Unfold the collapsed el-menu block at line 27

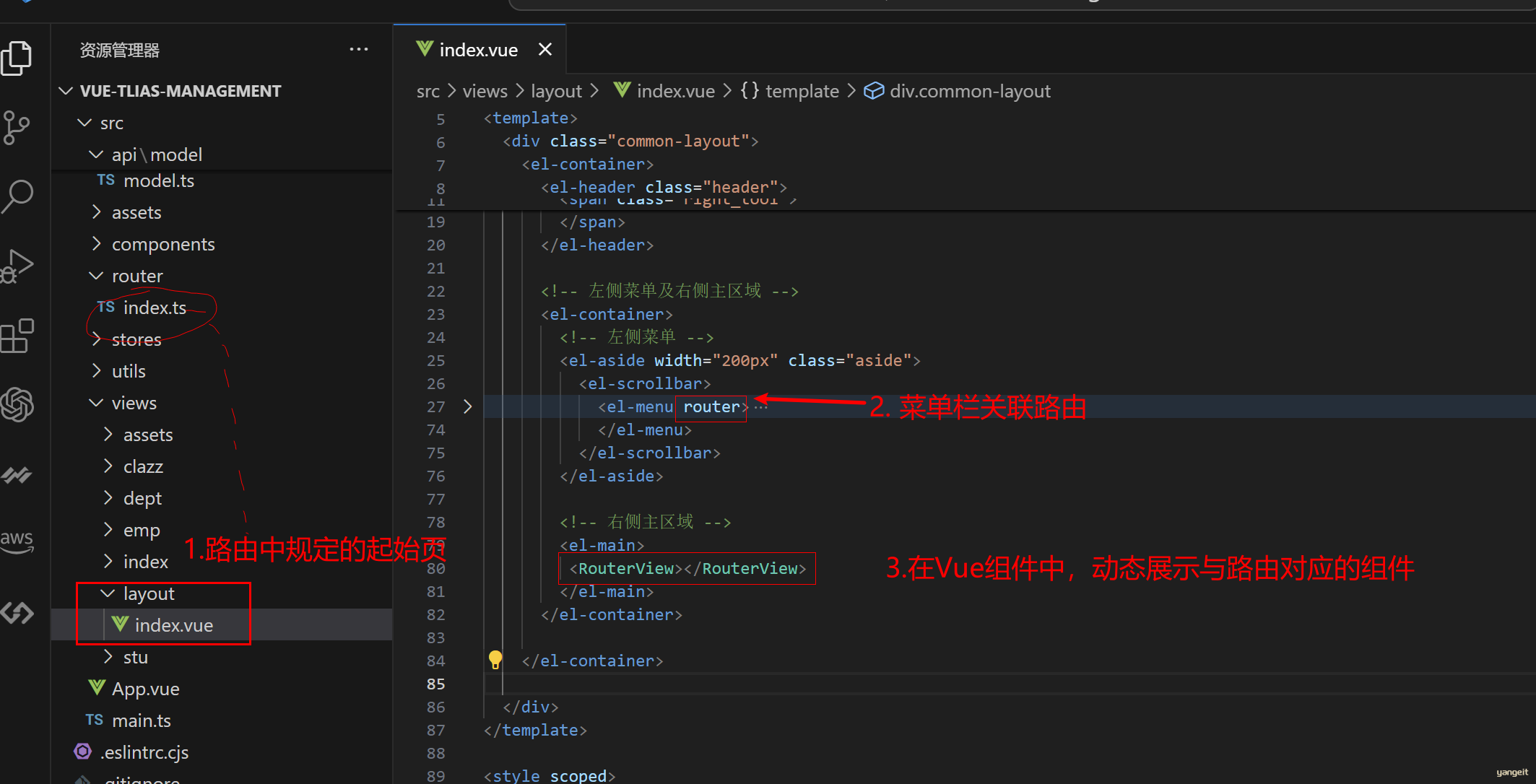click(467, 406)
